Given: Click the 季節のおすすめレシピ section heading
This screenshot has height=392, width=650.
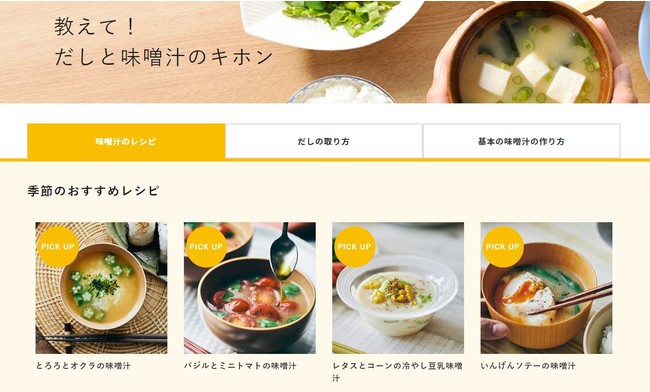Looking at the screenshot, I should pyautogui.click(x=93, y=191).
